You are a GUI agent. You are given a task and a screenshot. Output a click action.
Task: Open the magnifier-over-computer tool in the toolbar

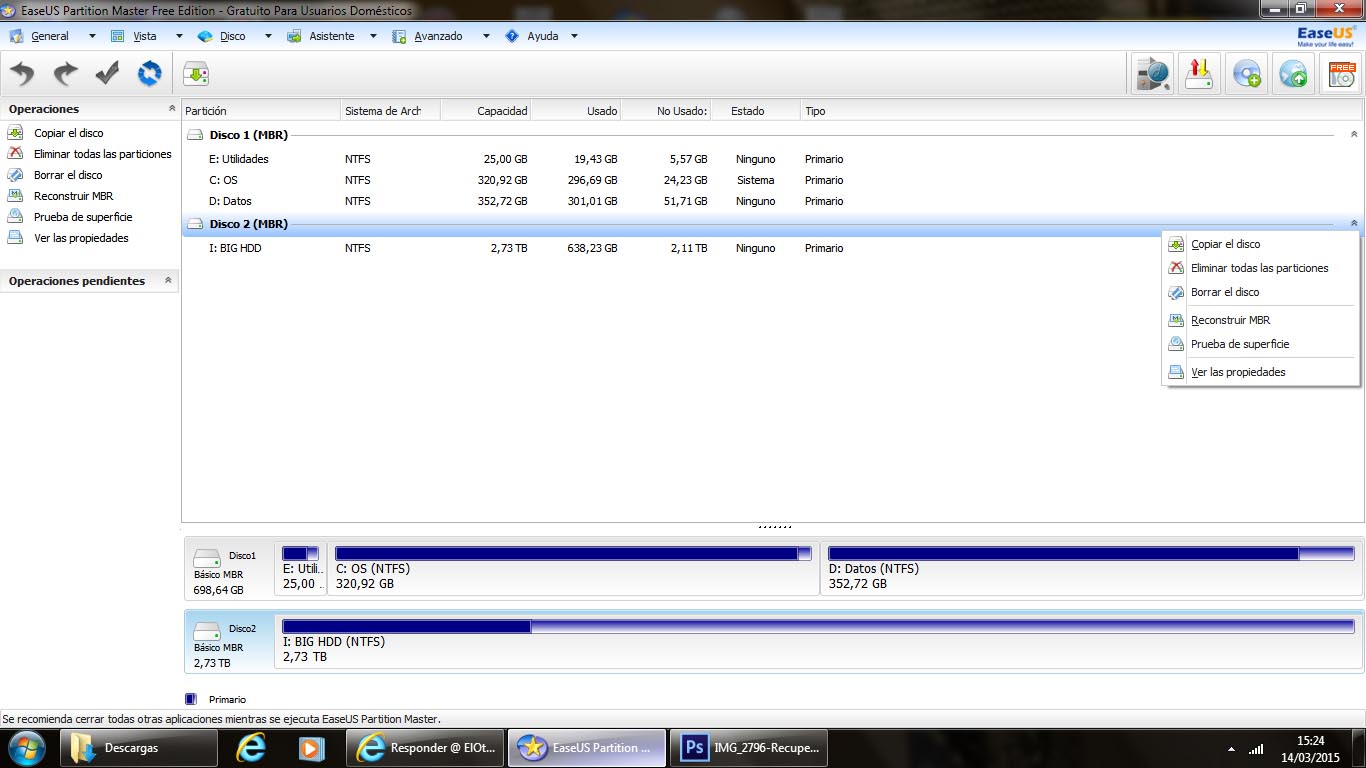[1152, 74]
